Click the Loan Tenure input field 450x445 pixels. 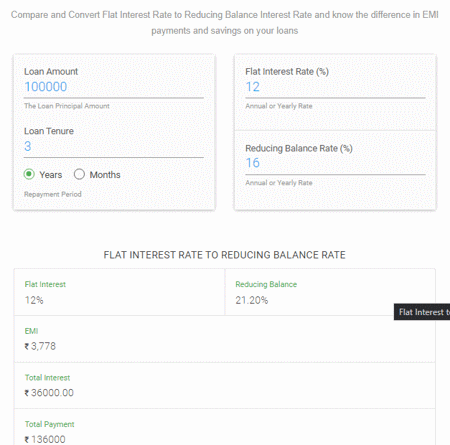point(114,146)
